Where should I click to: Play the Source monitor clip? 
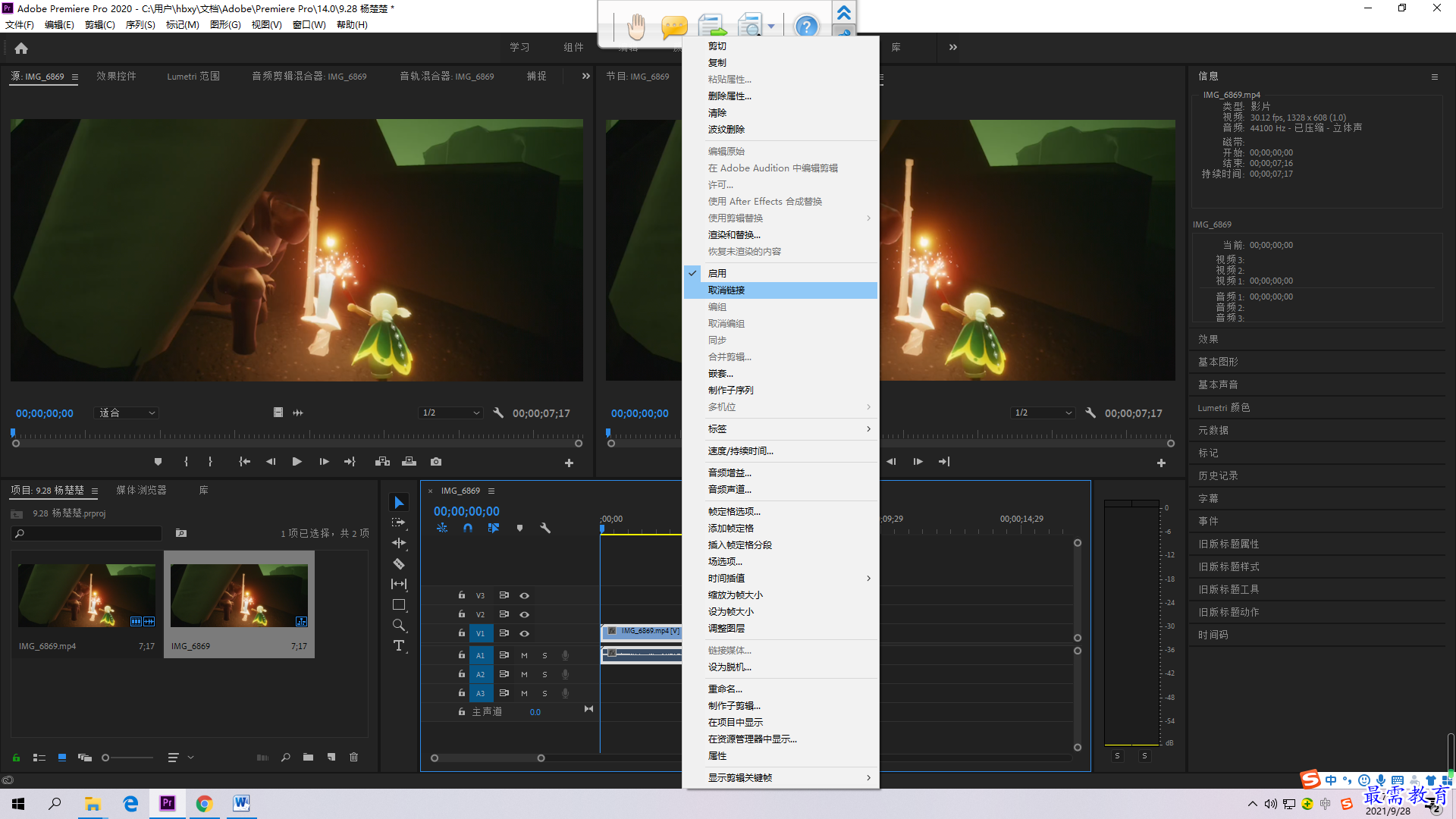297,462
